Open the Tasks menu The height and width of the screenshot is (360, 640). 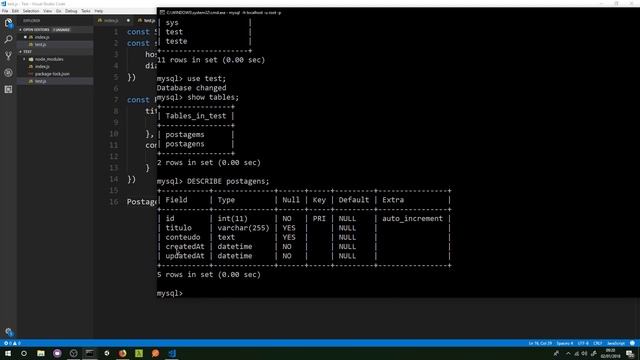click(86, 11)
